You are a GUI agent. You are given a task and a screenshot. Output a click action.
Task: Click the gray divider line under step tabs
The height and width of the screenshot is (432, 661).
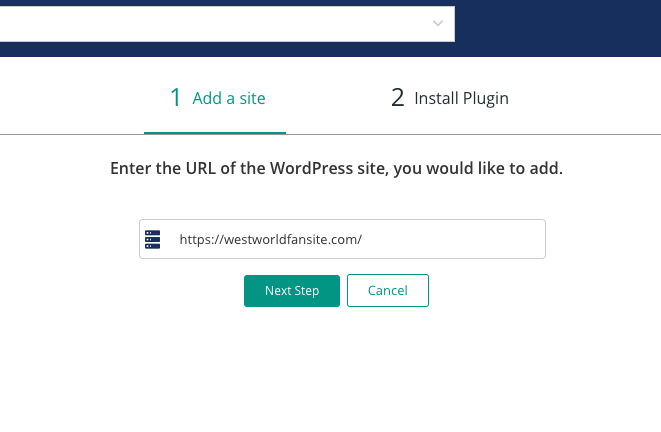coord(472,134)
